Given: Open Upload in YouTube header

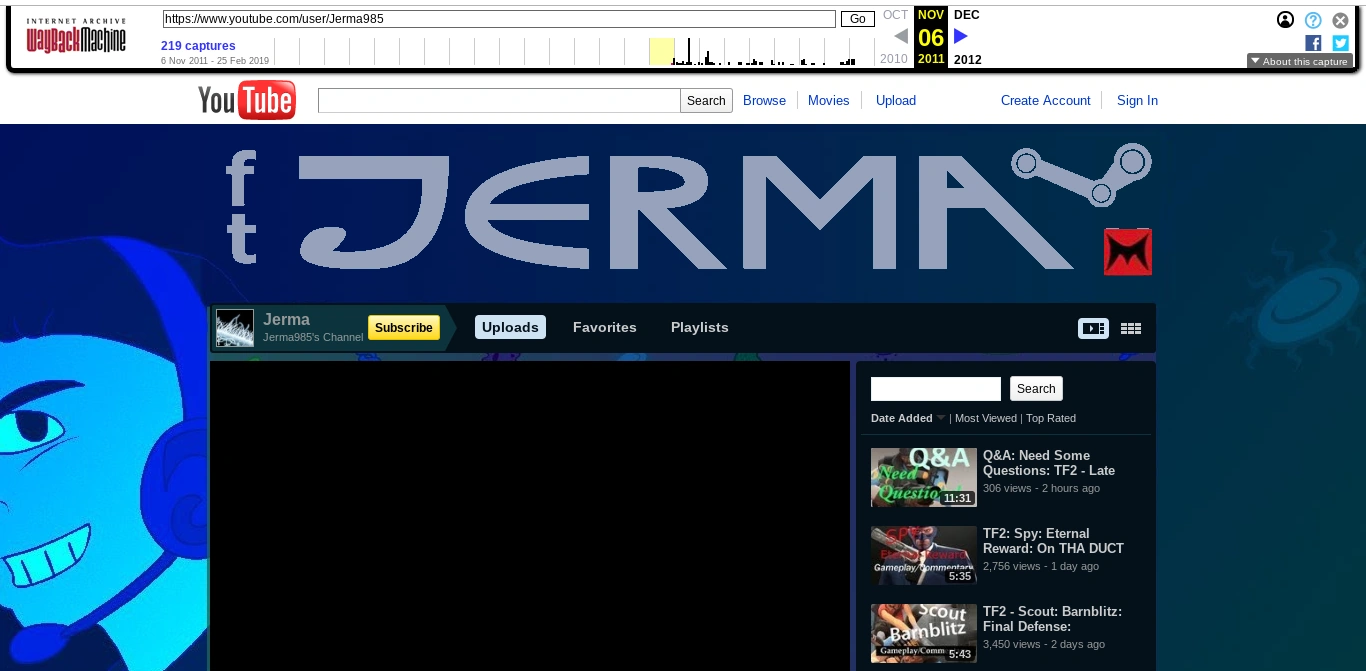Looking at the screenshot, I should 896,100.
